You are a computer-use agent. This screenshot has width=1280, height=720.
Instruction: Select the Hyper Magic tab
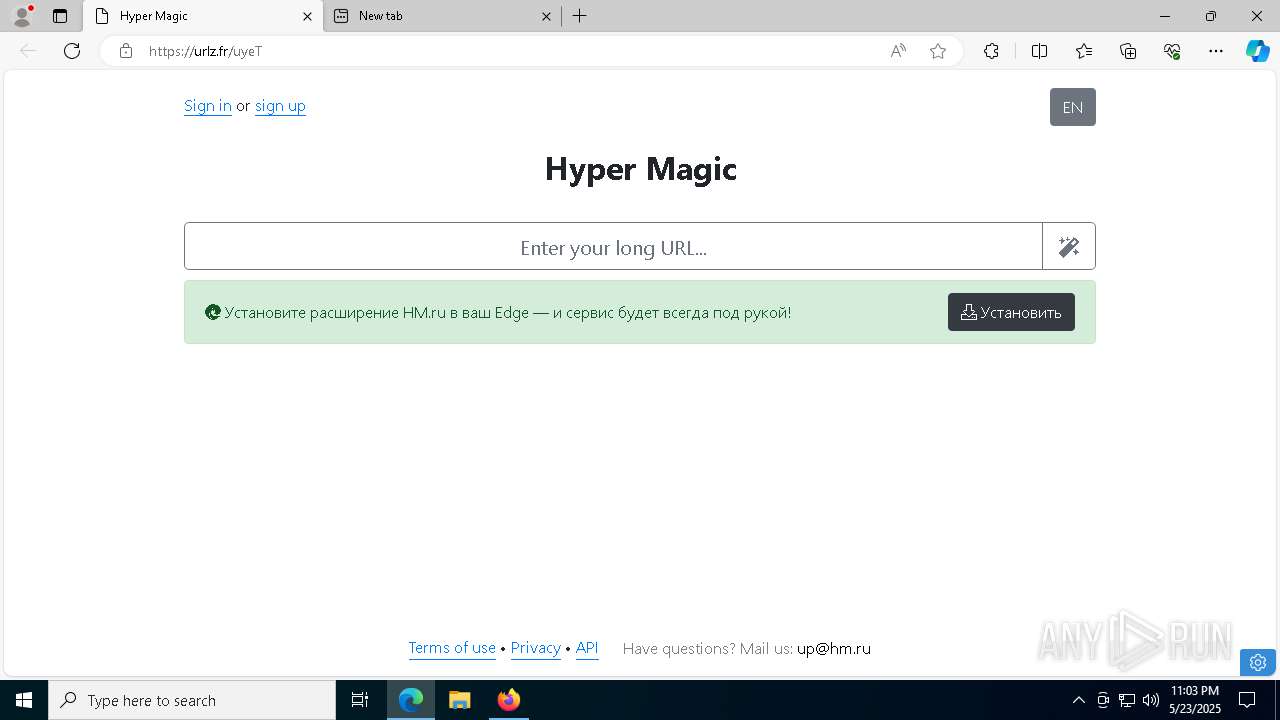[x=202, y=16]
